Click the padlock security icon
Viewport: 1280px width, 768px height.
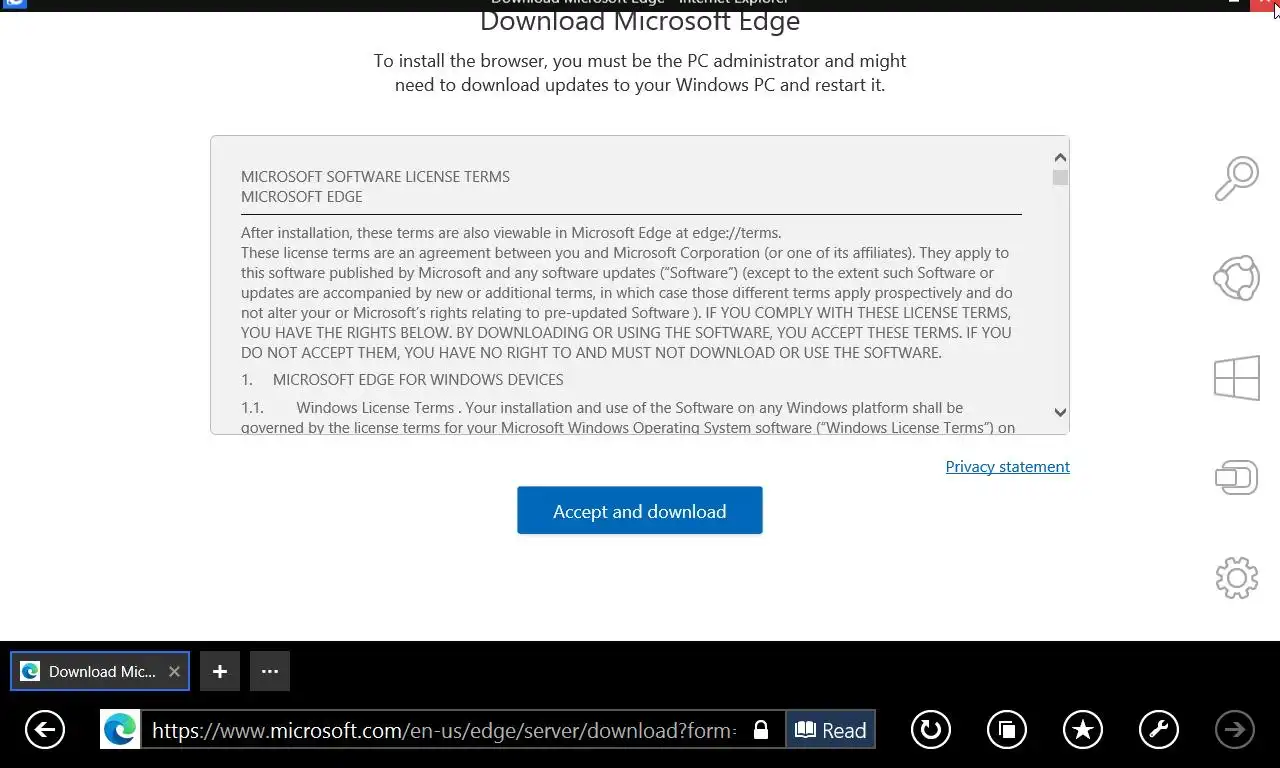(x=761, y=730)
